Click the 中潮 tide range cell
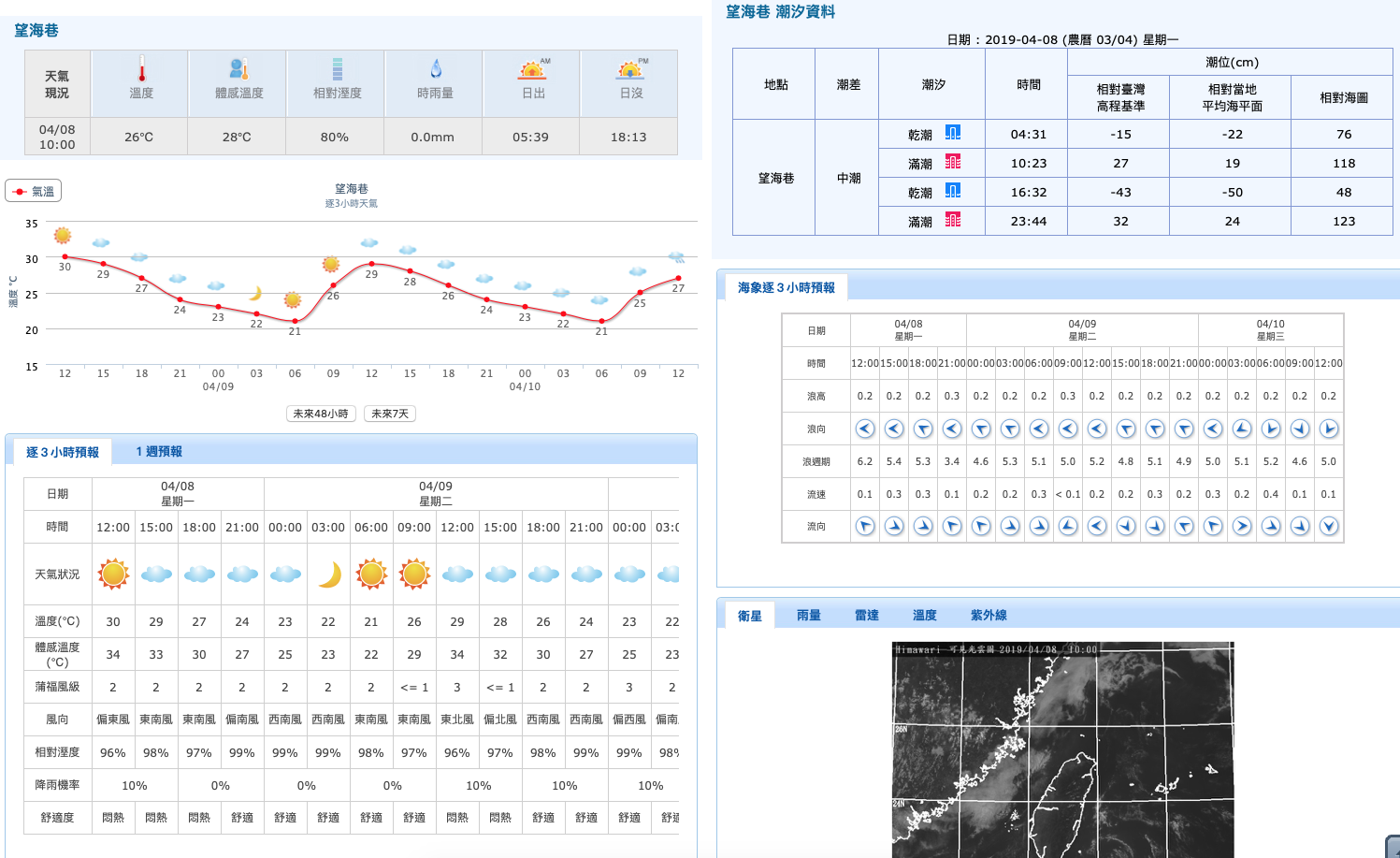The width and height of the screenshot is (1400, 858). (x=848, y=178)
